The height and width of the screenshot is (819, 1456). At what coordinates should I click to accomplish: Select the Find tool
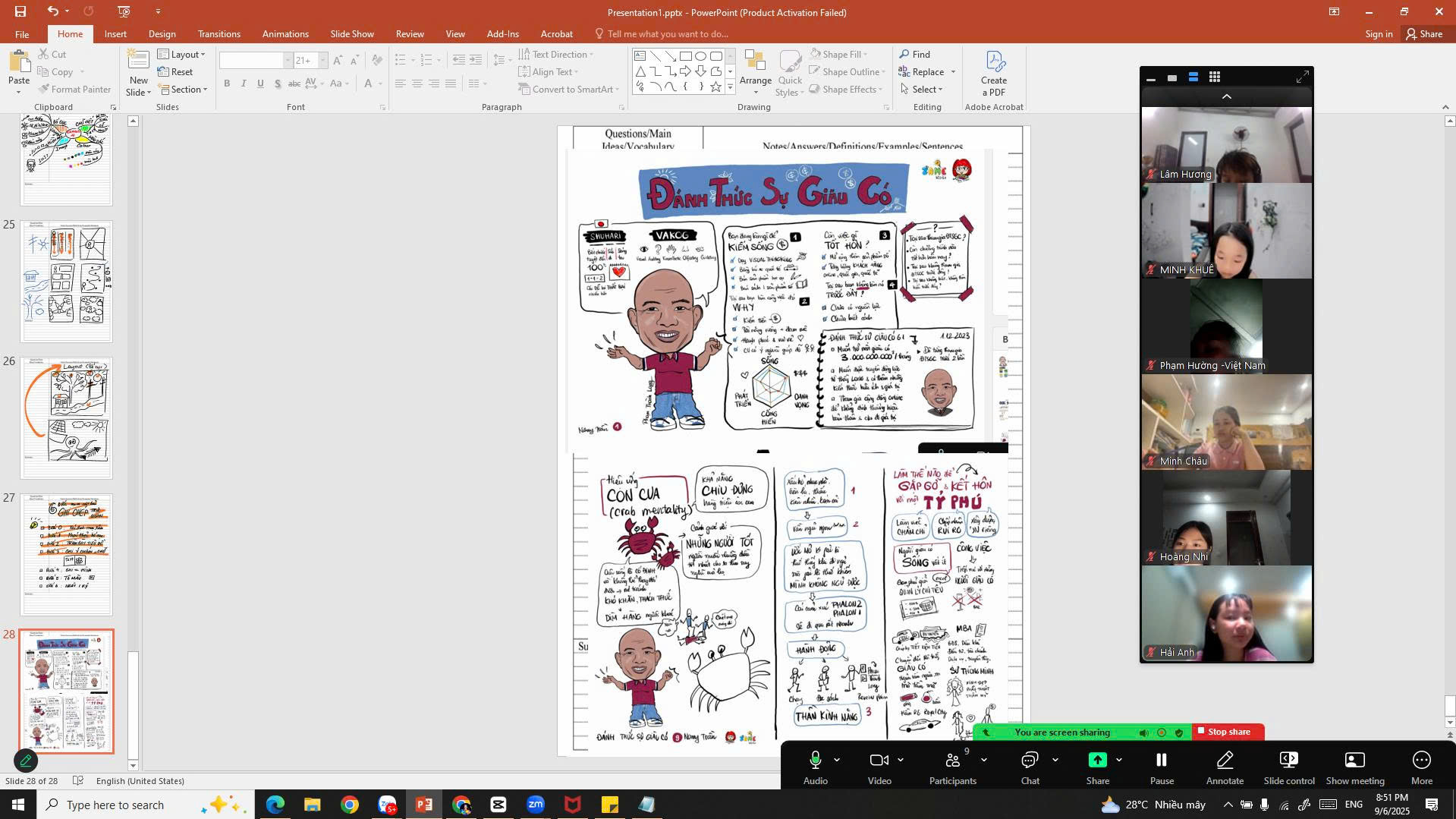click(x=915, y=54)
